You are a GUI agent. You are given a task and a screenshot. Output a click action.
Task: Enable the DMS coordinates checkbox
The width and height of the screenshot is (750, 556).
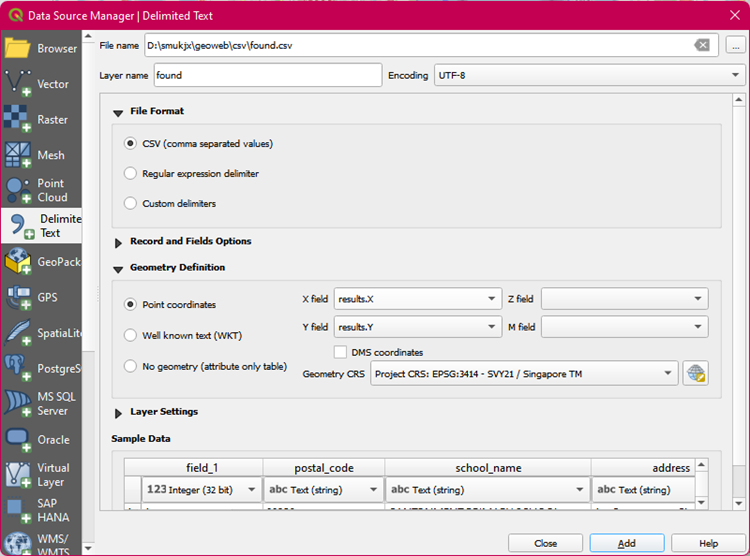[x=341, y=352]
